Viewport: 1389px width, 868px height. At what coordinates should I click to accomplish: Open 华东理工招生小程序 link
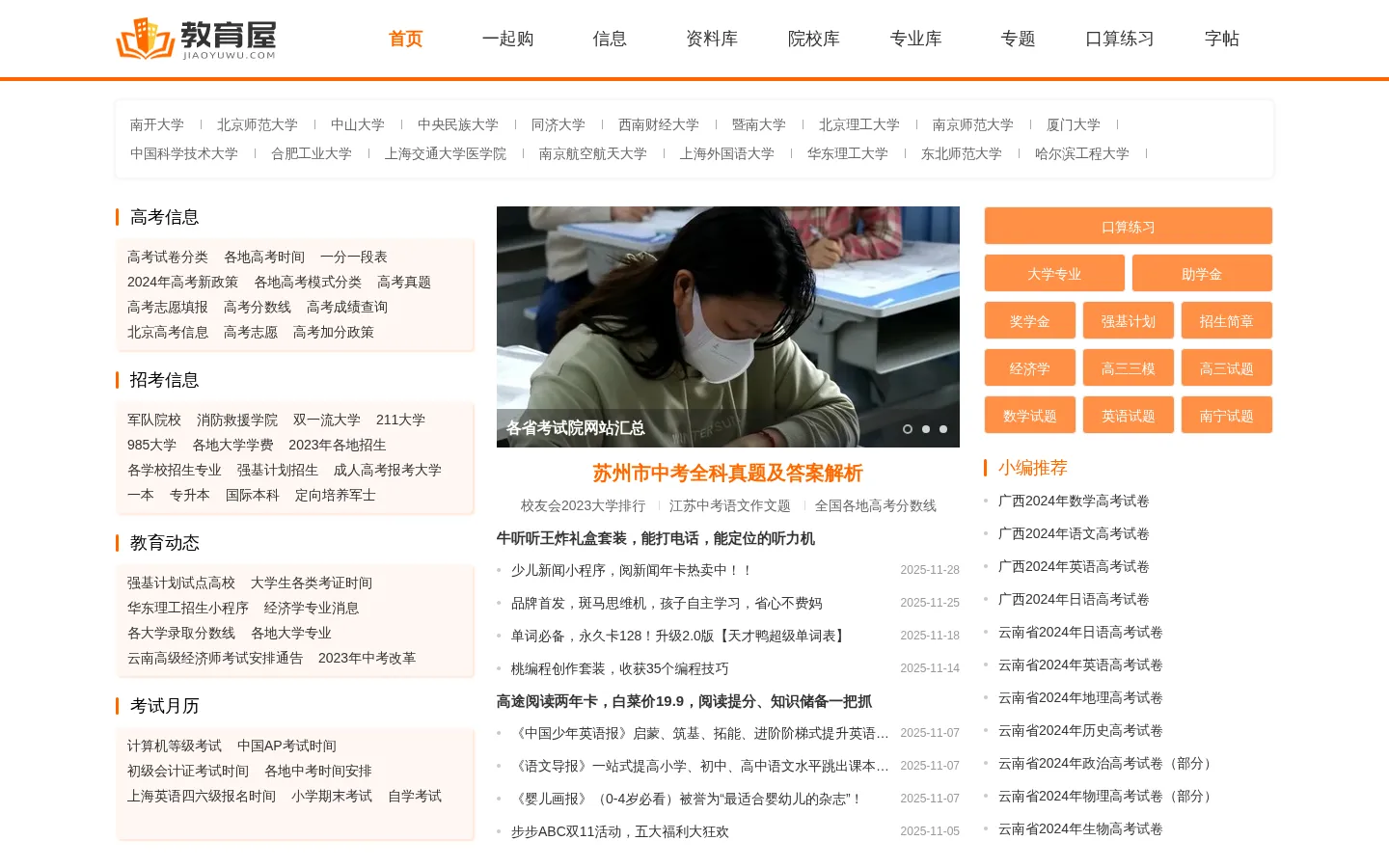tap(188, 609)
